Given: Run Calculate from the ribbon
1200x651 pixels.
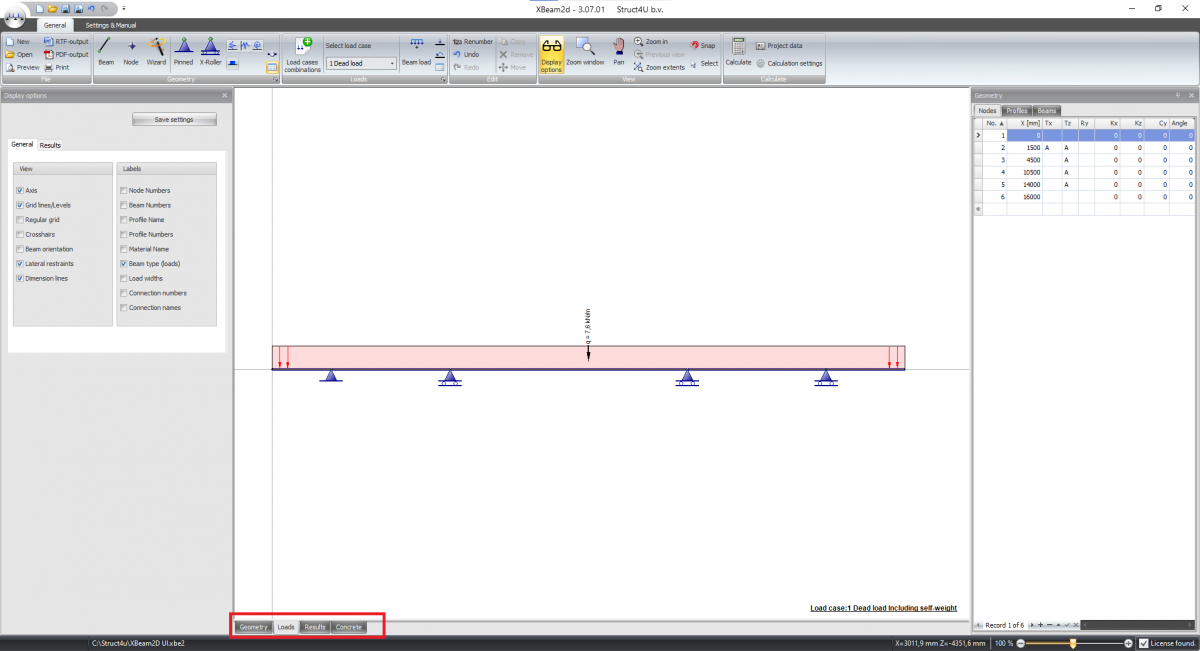Looking at the screenshot, I should tap(738, 50).
